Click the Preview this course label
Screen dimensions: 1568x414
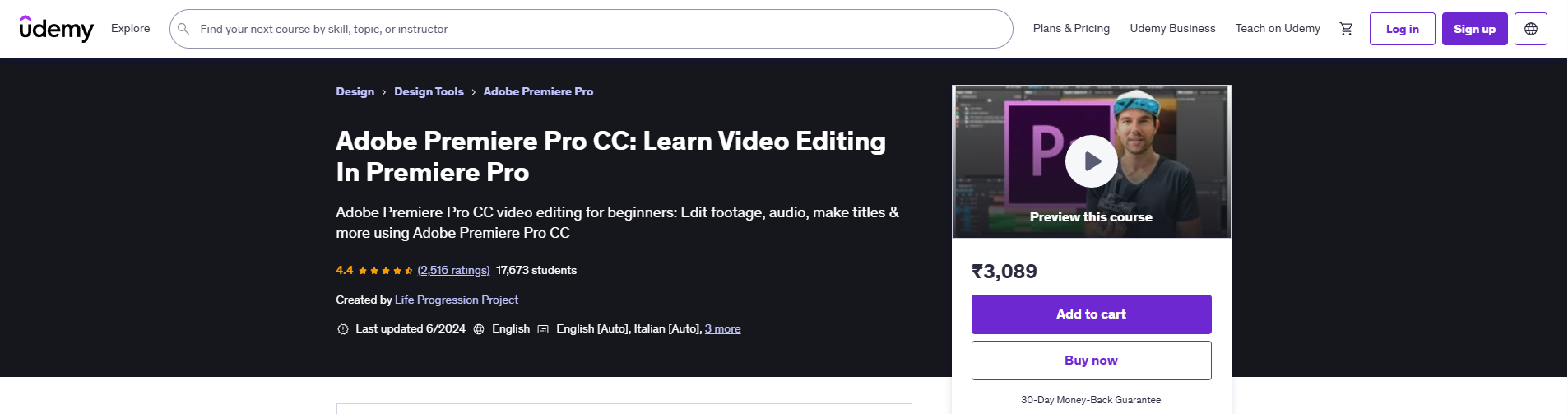click(x=1091, y=217)
